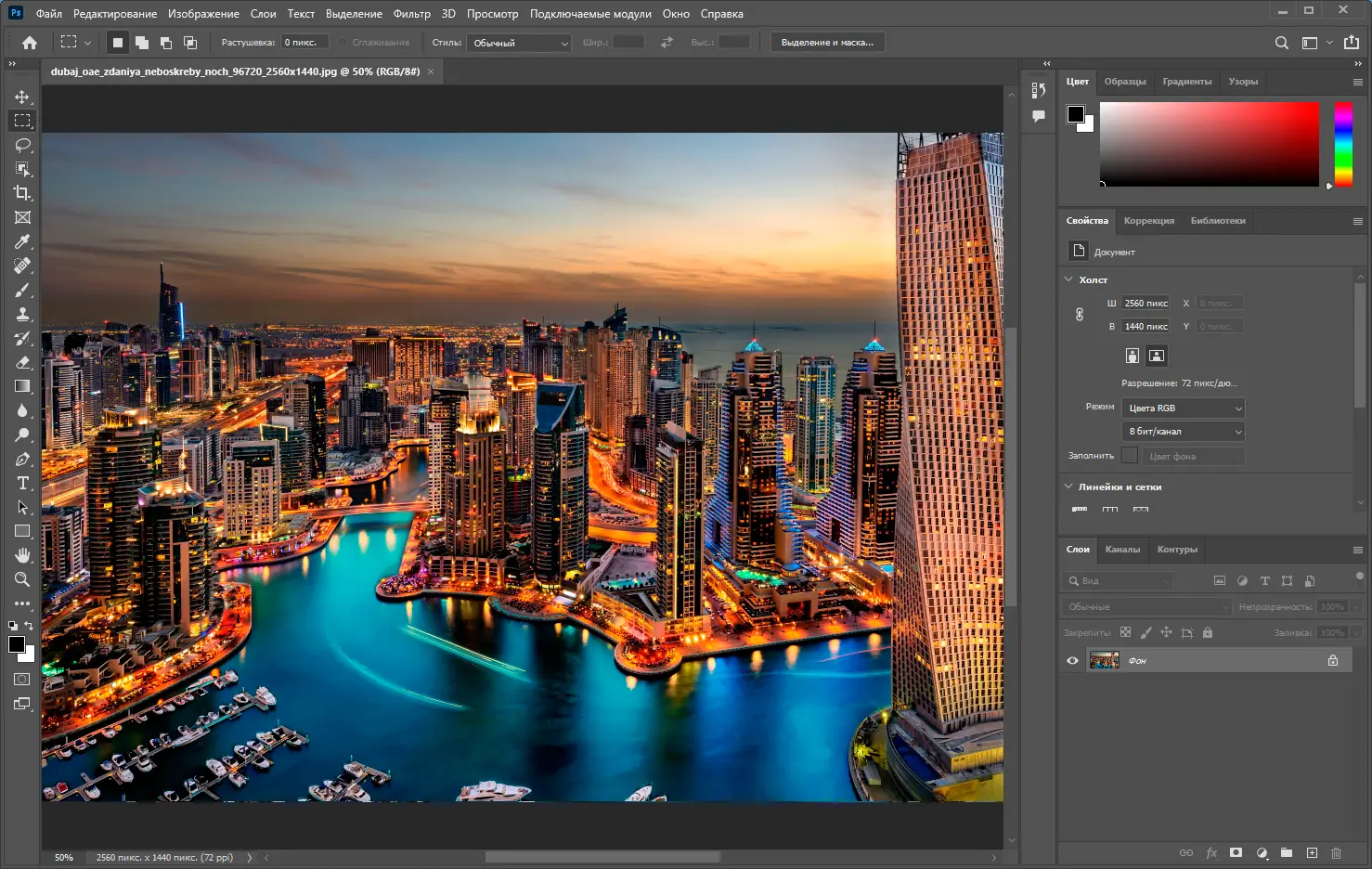The image size is (1372, 869).
Task: Collapse the Холст section
Action: pos(1068,279)
